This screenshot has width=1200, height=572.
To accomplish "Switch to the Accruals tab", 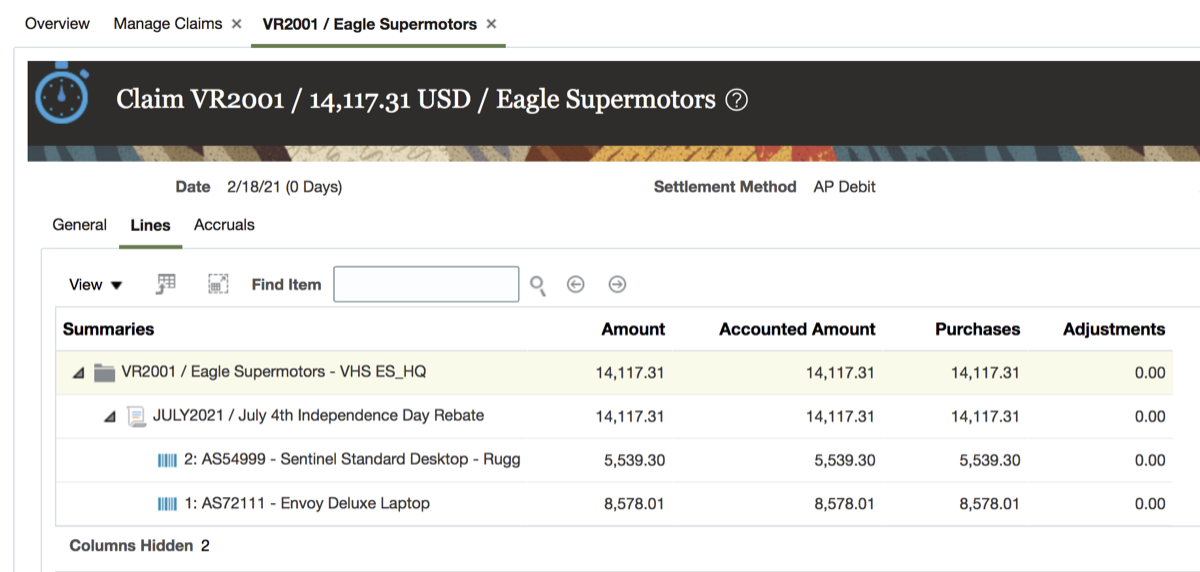I will coord(224,225).
